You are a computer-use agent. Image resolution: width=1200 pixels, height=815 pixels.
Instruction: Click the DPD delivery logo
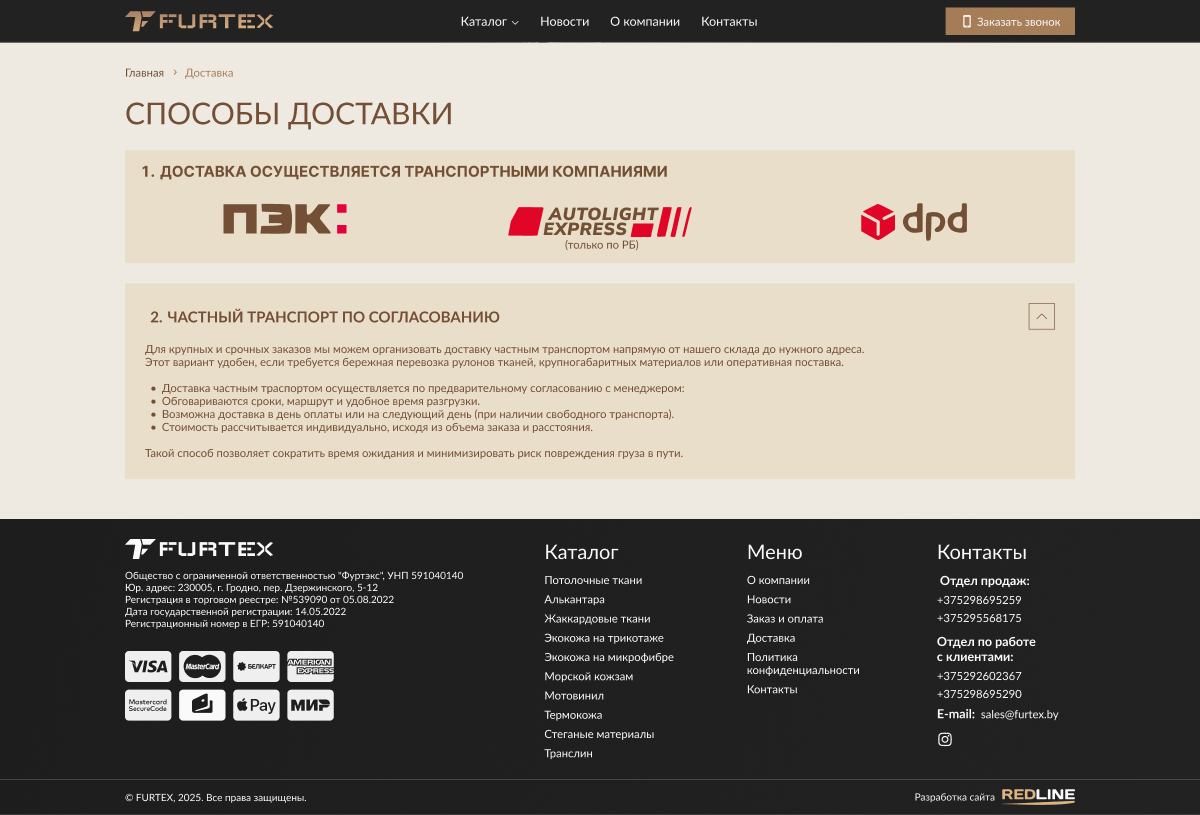coord(913,221)
